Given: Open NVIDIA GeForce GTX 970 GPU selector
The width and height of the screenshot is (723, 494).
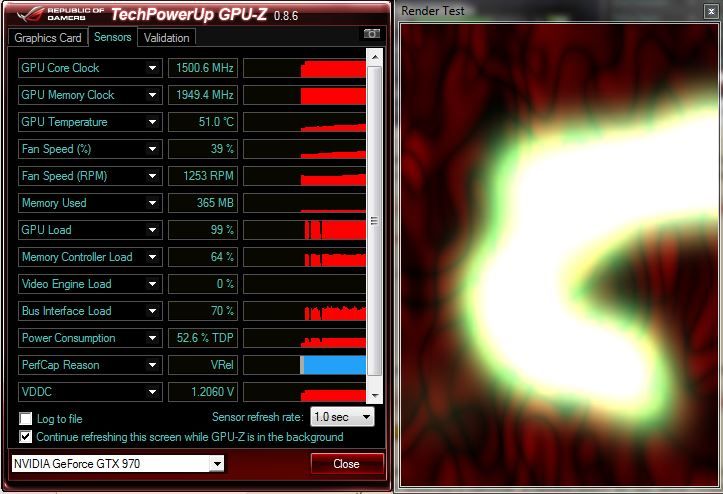Looking at the screenshot, I should point(118,464).
